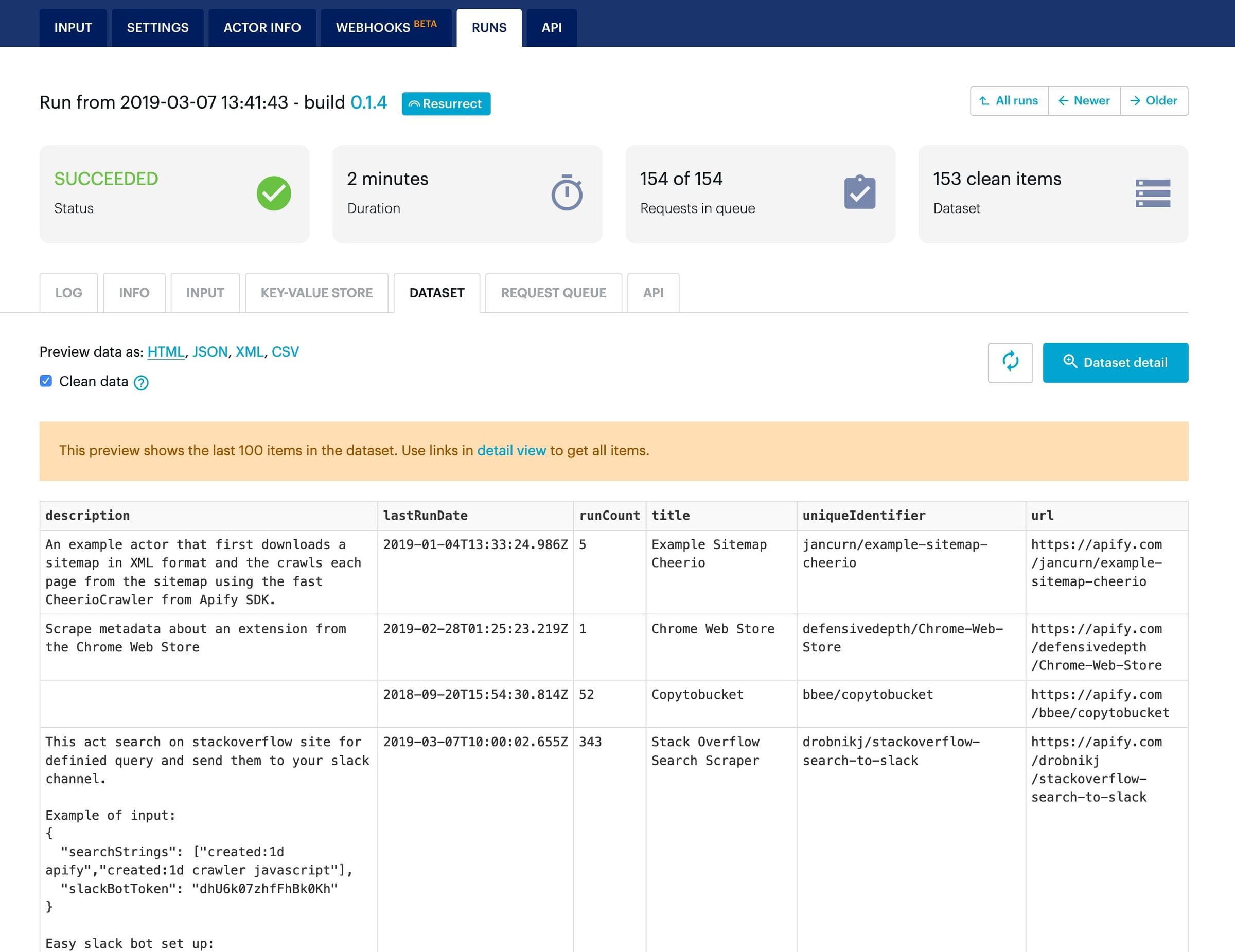Preview data as CSV
Viewport: 1235px width, 952px height.
click(286, 351)
